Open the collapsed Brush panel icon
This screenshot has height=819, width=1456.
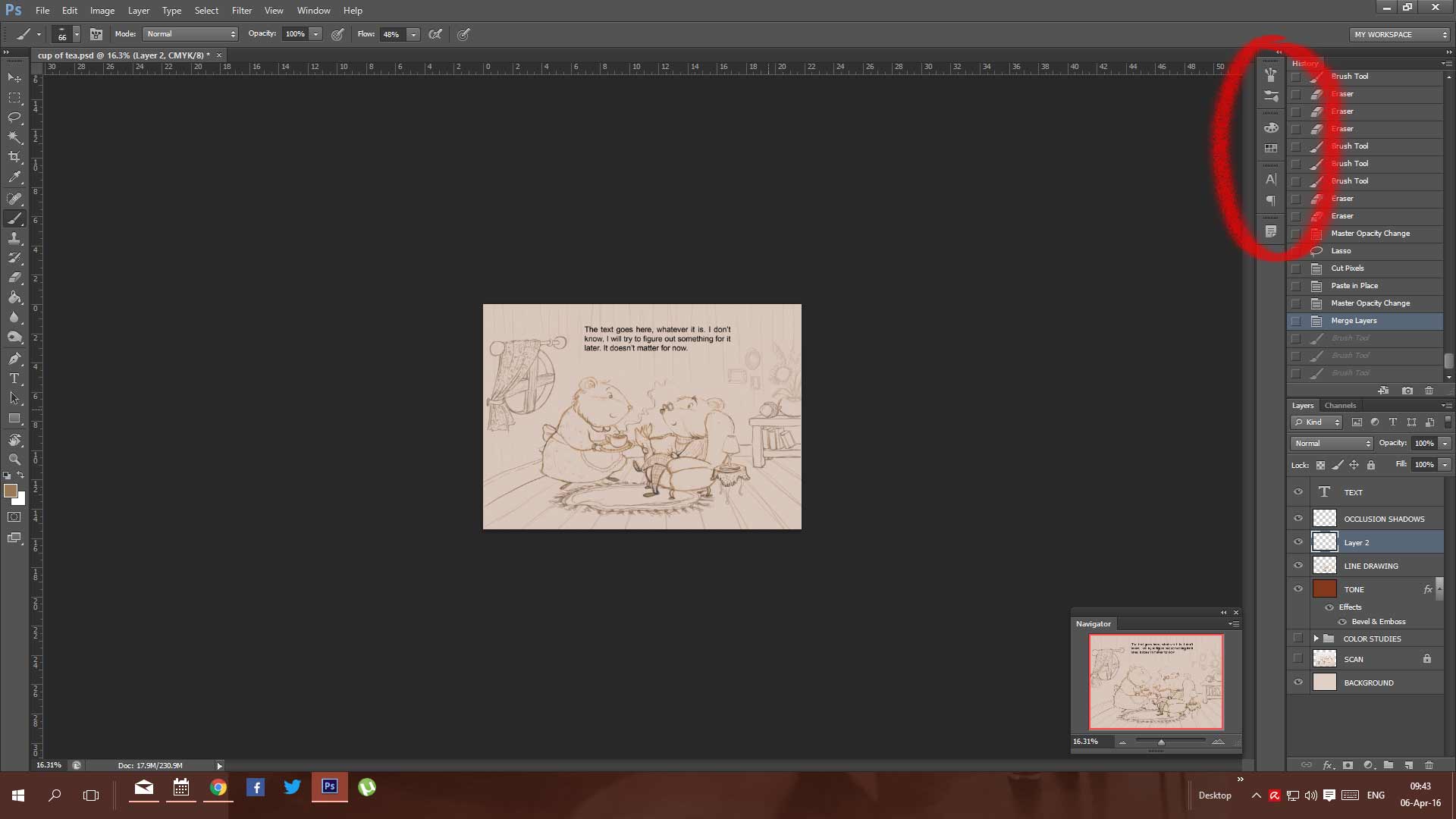[1271, 75]
